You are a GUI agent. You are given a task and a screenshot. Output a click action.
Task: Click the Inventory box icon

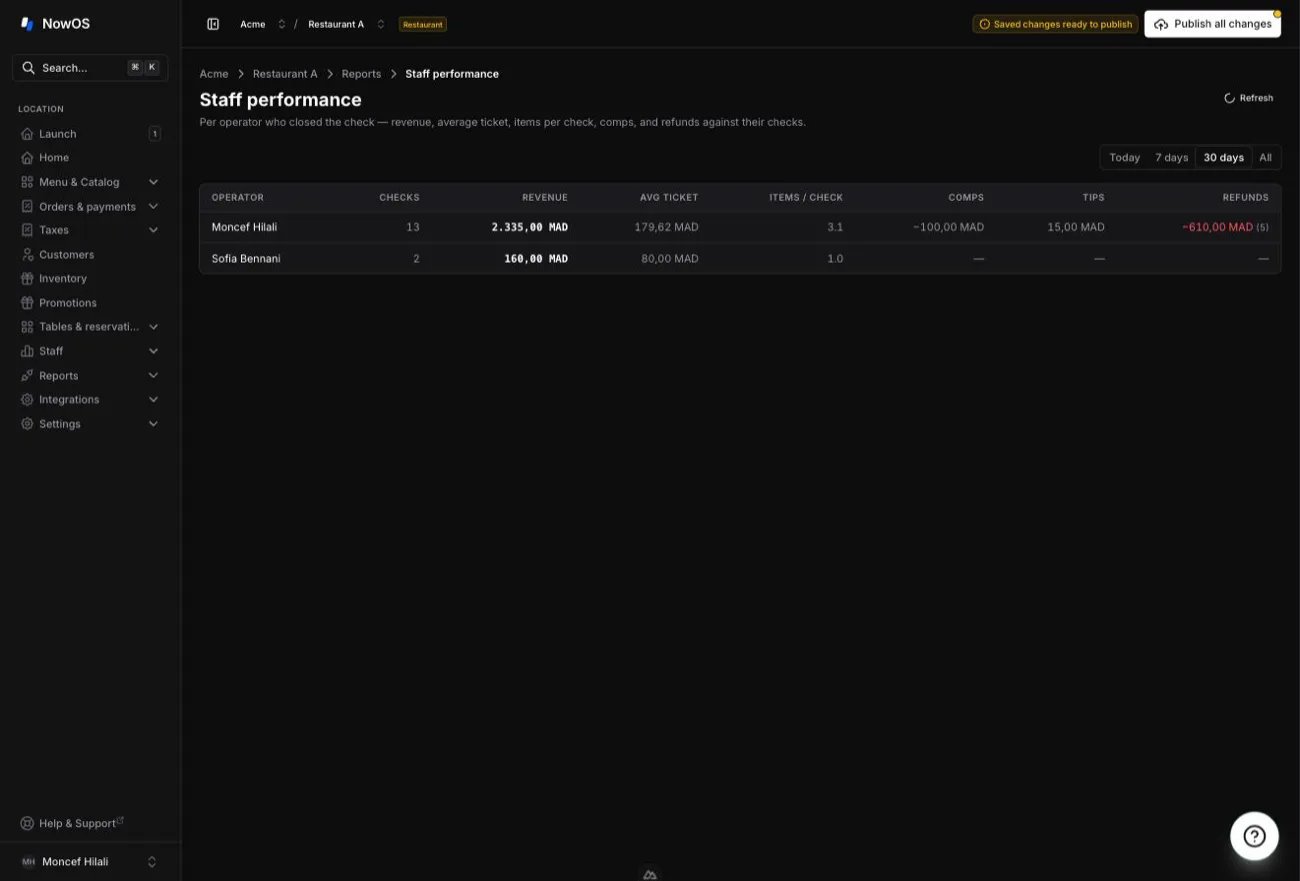[27, 279]
